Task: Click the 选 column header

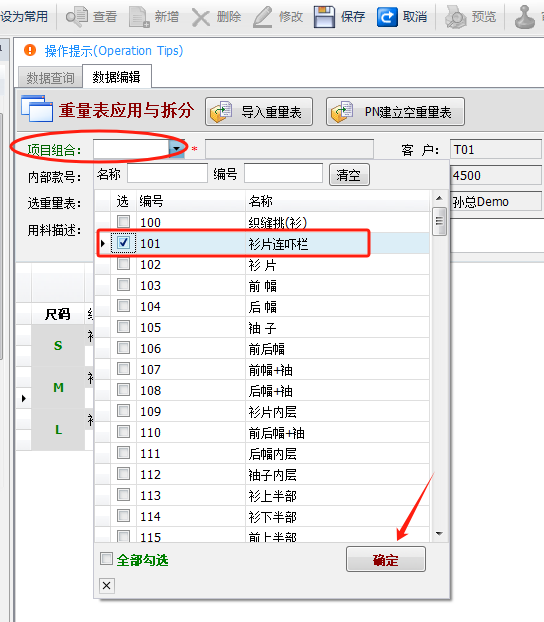Action: (x=123, y=201)
